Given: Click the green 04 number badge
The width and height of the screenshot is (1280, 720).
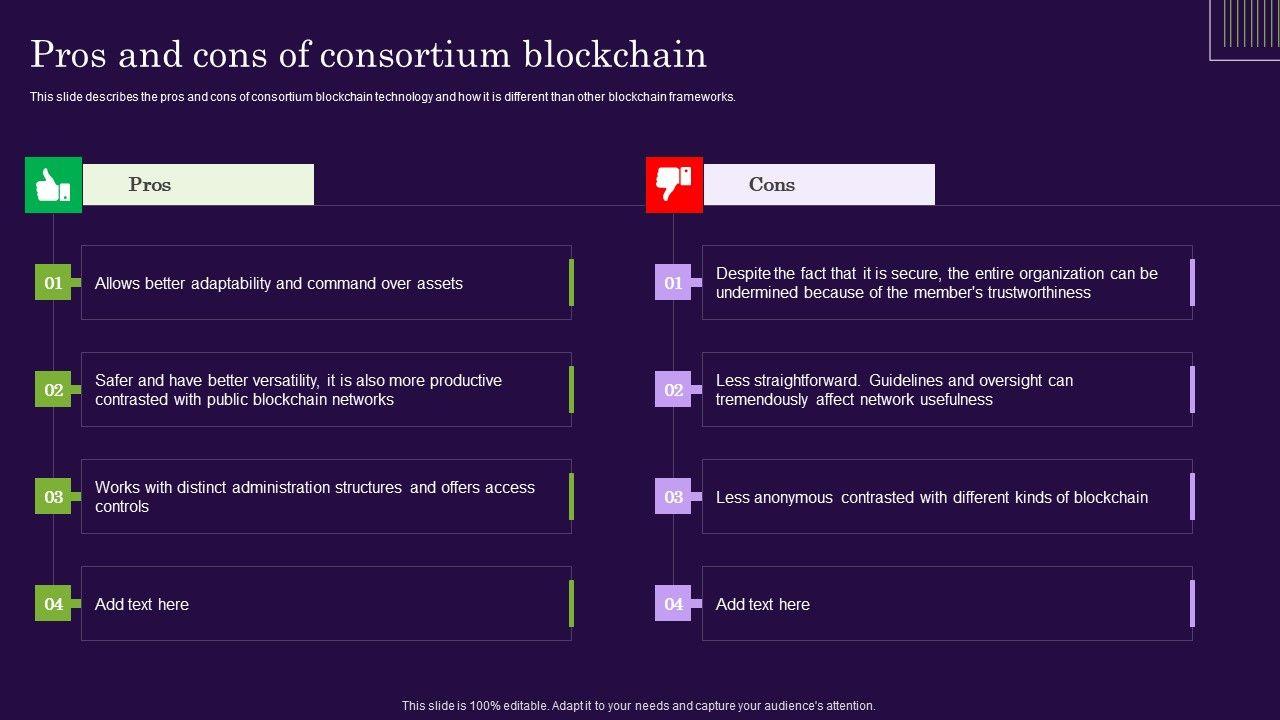Looking at the screenshot, I should [x=53, y=603].
